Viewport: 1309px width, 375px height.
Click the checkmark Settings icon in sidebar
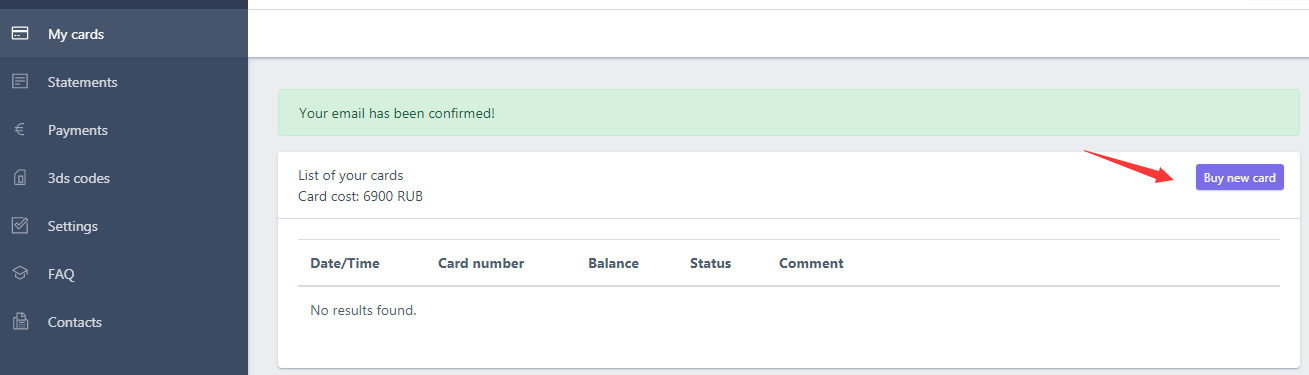click(x=20, y=226)
